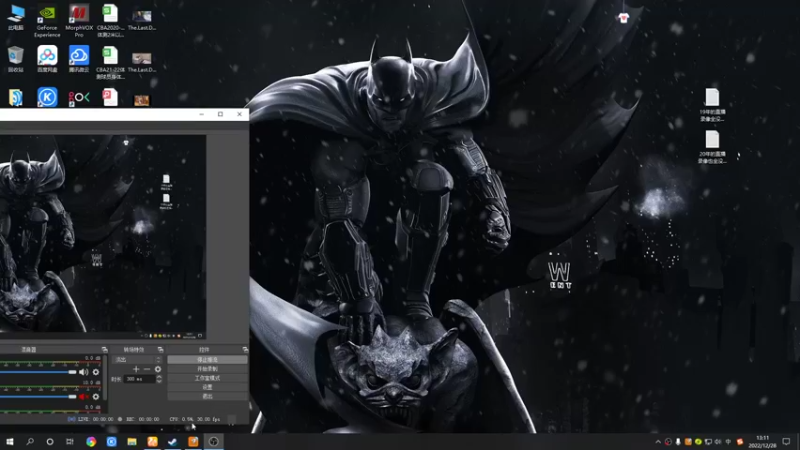800x450 pixels.
Task: Click the speaker icon on first mixer channel
Action: tap(84, 372)
